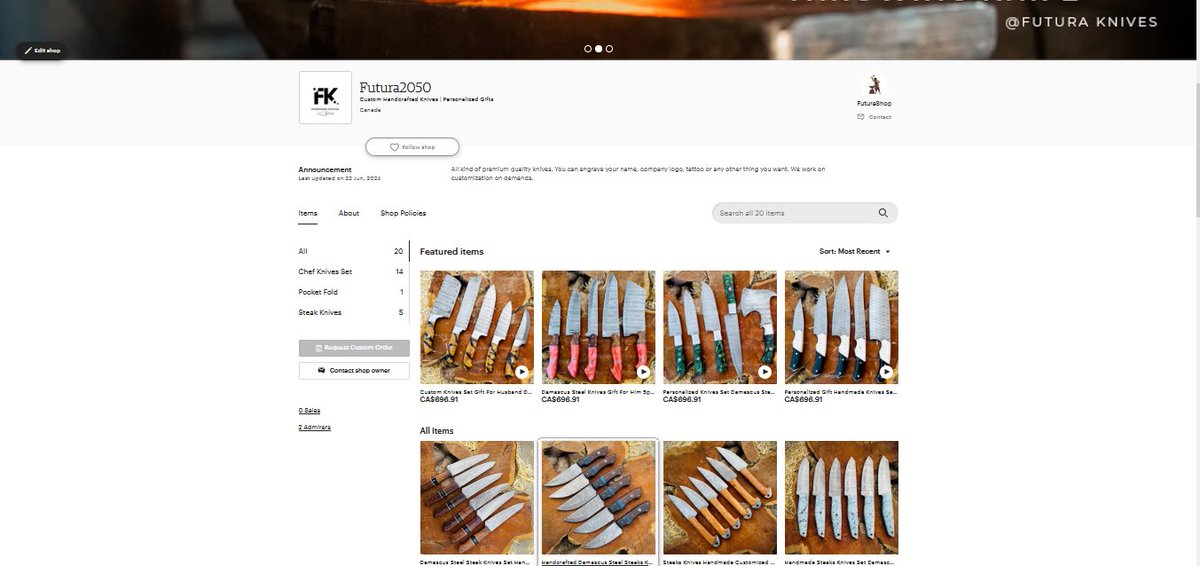
Task: Open Steaks Knives Handmade Customized thumbnail
Action: click(720, 498)
